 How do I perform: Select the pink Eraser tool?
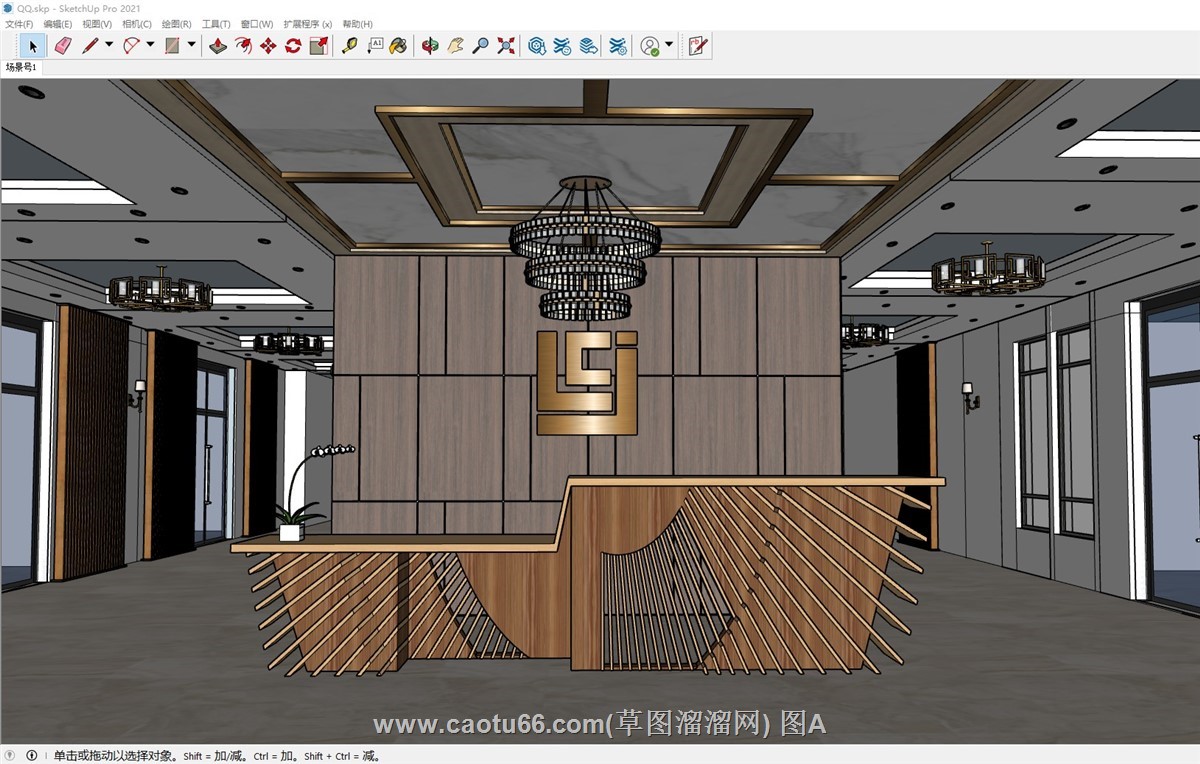(62, 45)
